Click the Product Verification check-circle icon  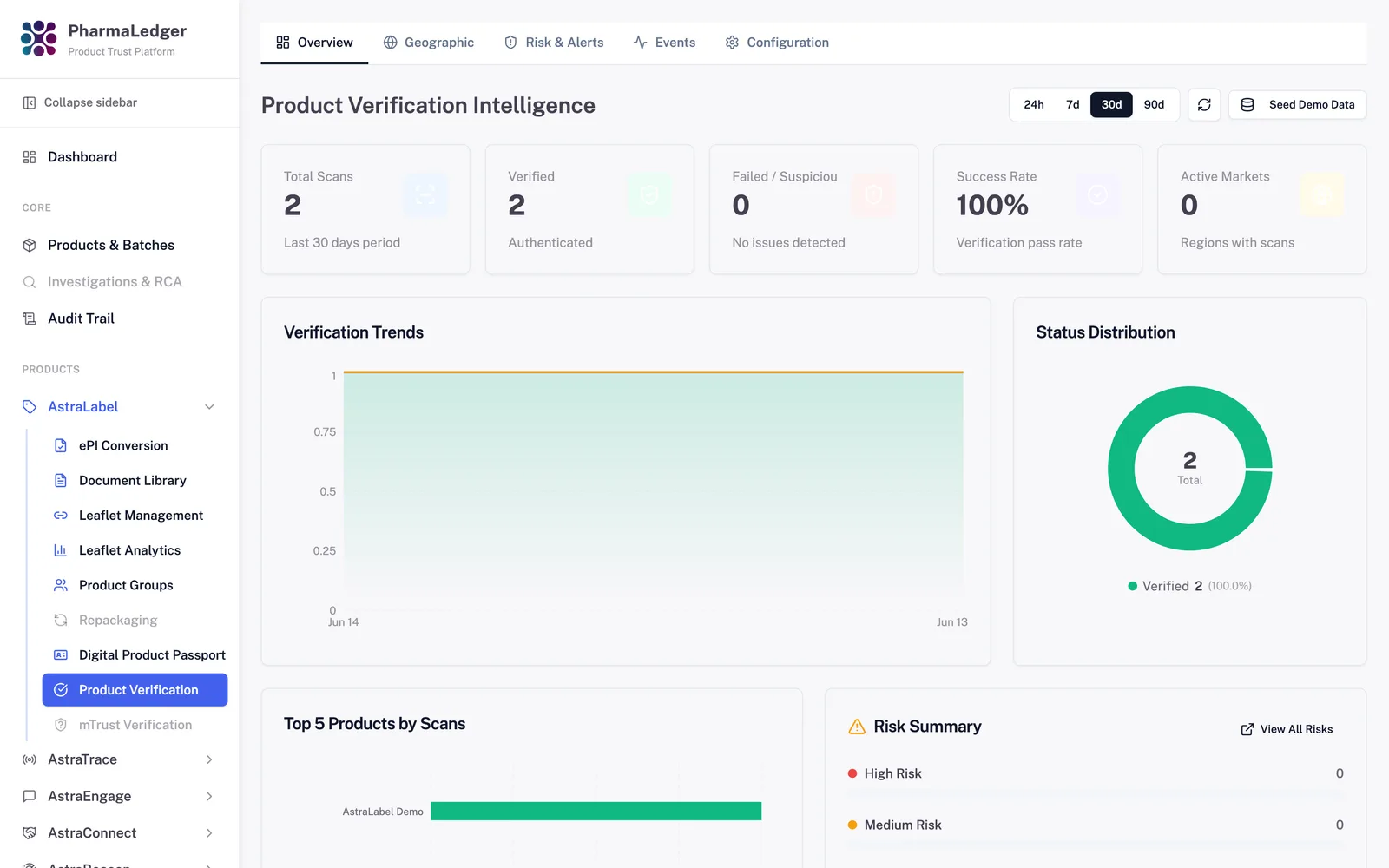click(x=61, y=690)
